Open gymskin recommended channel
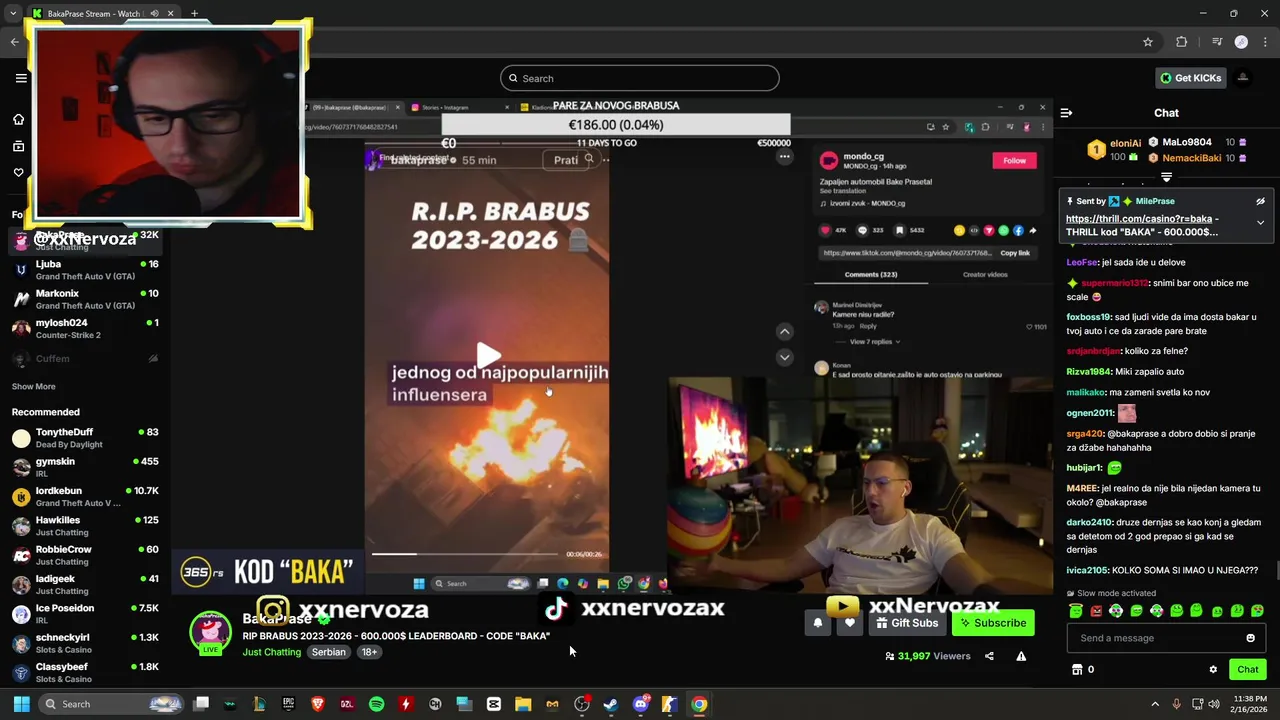The width and height of the screenshot is (1280, 720). click(x=85, y=467)
